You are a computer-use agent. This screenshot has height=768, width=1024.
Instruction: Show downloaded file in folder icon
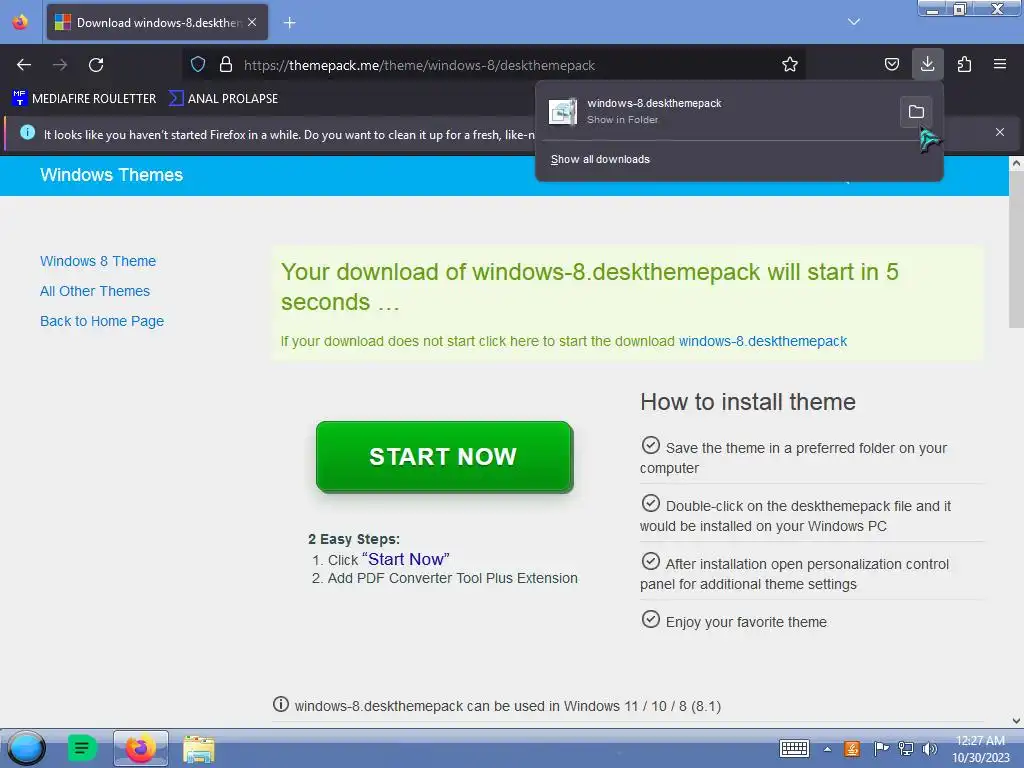click(916, 112)
